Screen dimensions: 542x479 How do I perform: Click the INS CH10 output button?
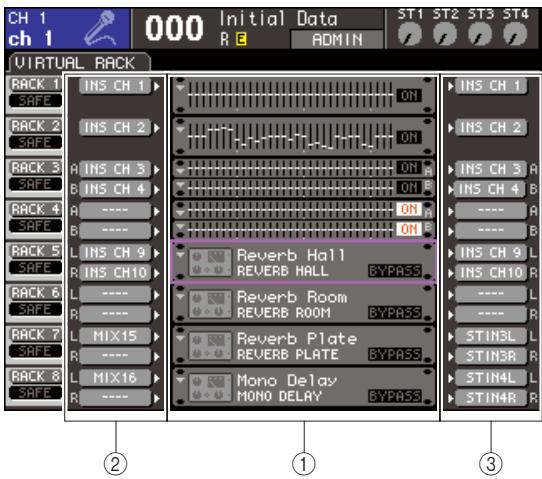[491, 273]
